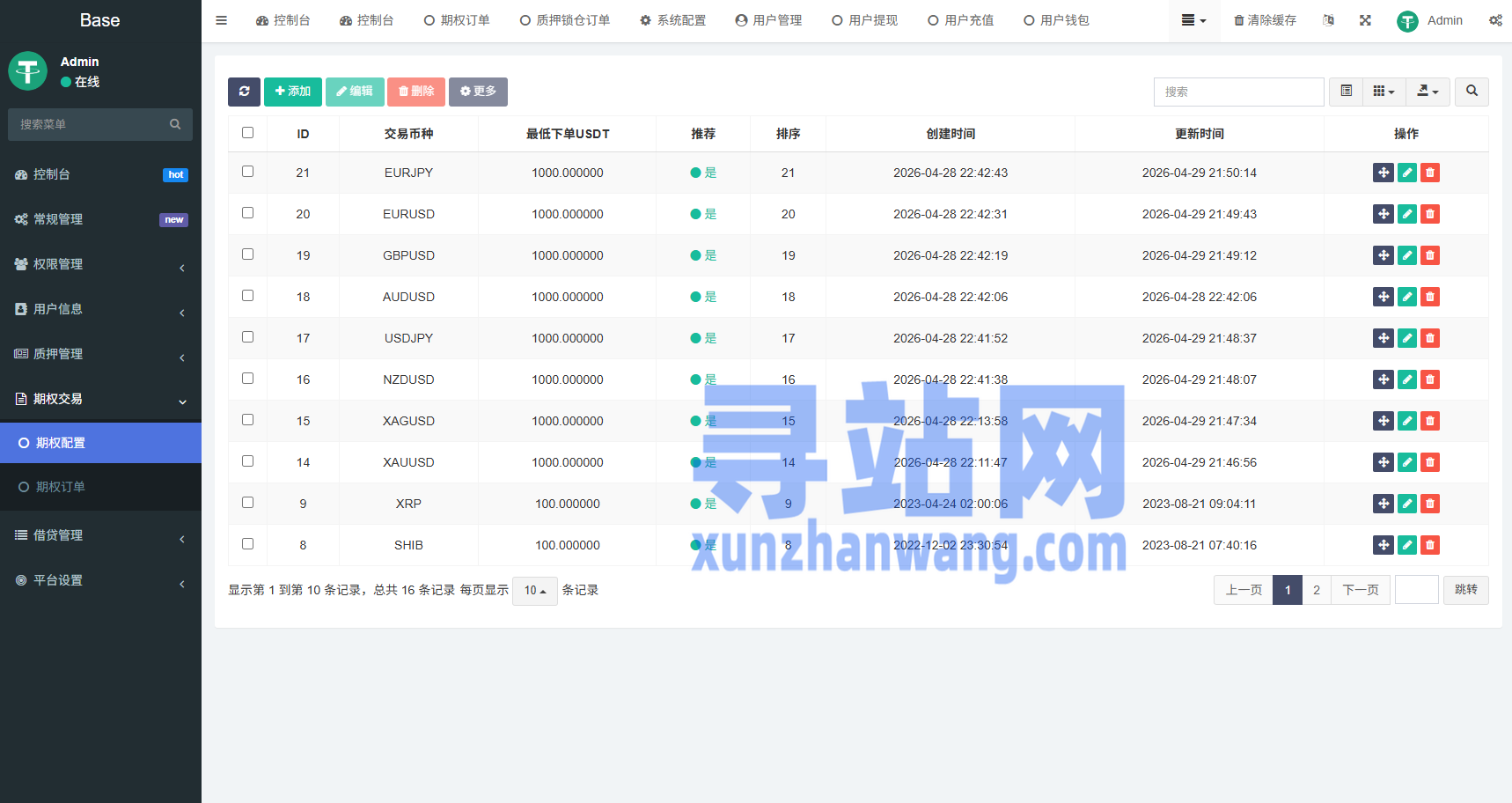Click the table 搜索 search input field

click(1238, 92)
